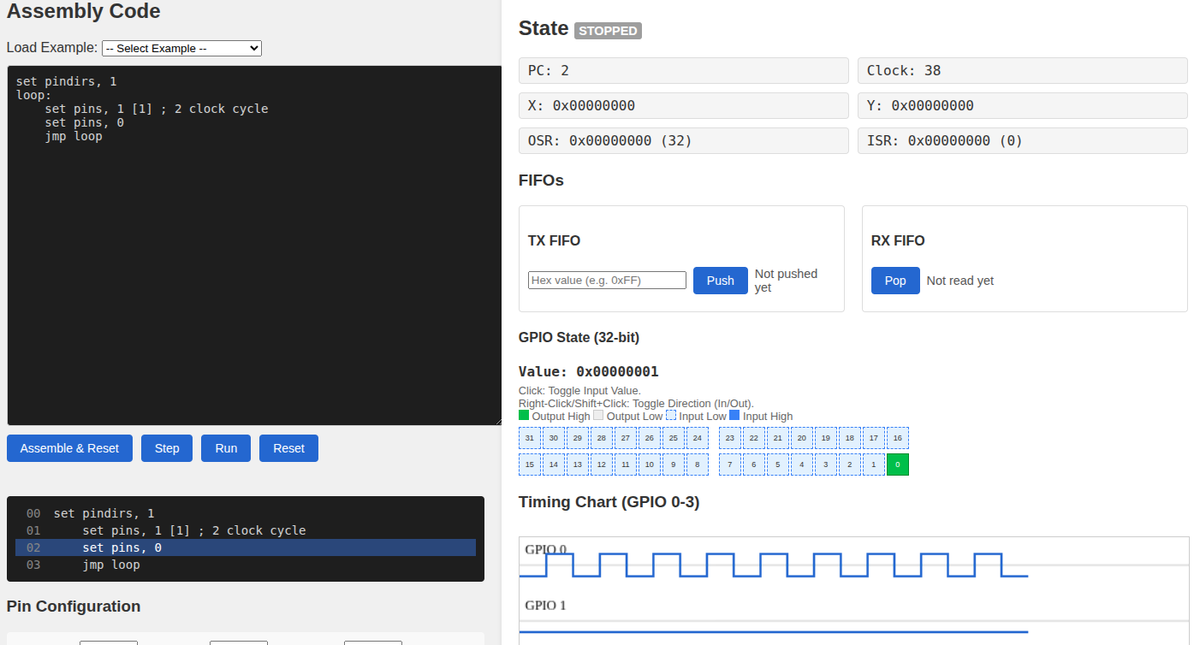
Task: Toggle GPIO pin 6 box
Action: pyautogui.click(x=754, y=464)
